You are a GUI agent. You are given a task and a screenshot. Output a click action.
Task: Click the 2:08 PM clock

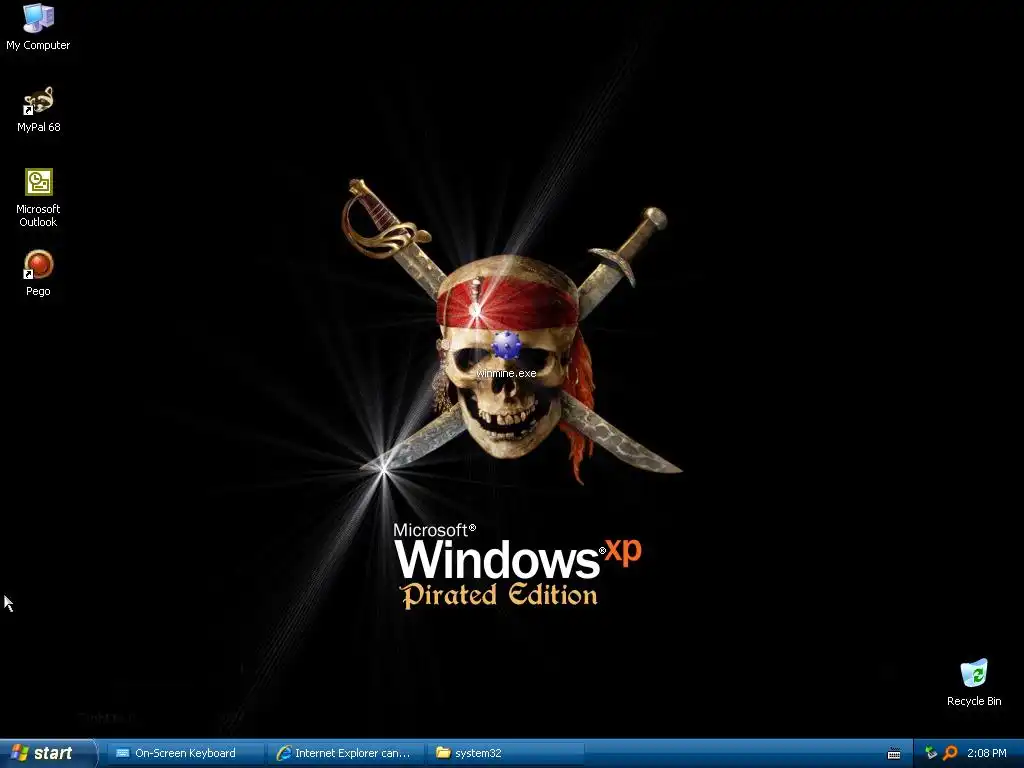(986, 753)
